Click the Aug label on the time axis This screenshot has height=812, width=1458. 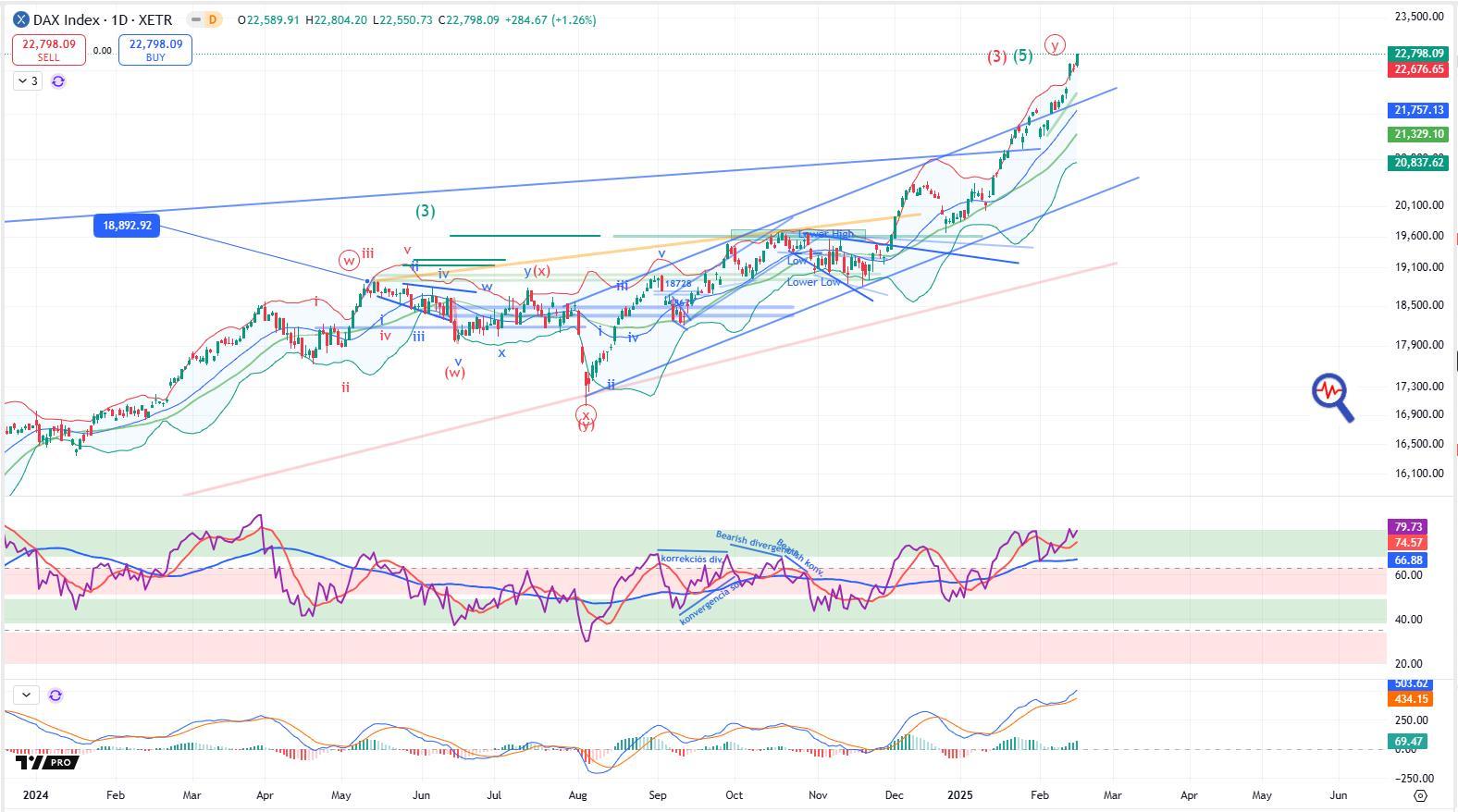pos(578,795)
